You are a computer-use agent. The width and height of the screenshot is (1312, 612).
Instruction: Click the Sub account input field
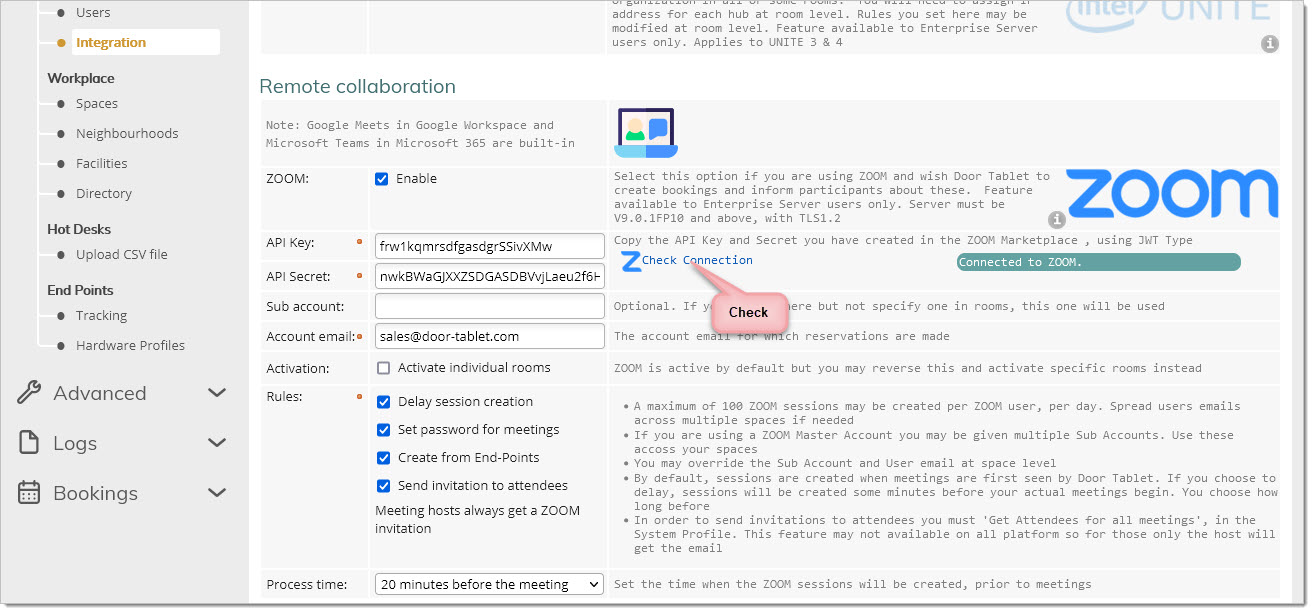[490, 306]
